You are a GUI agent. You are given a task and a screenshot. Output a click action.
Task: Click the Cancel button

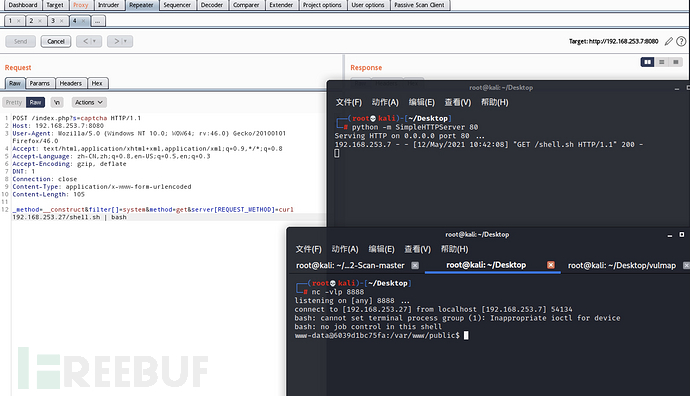point(56,41)
